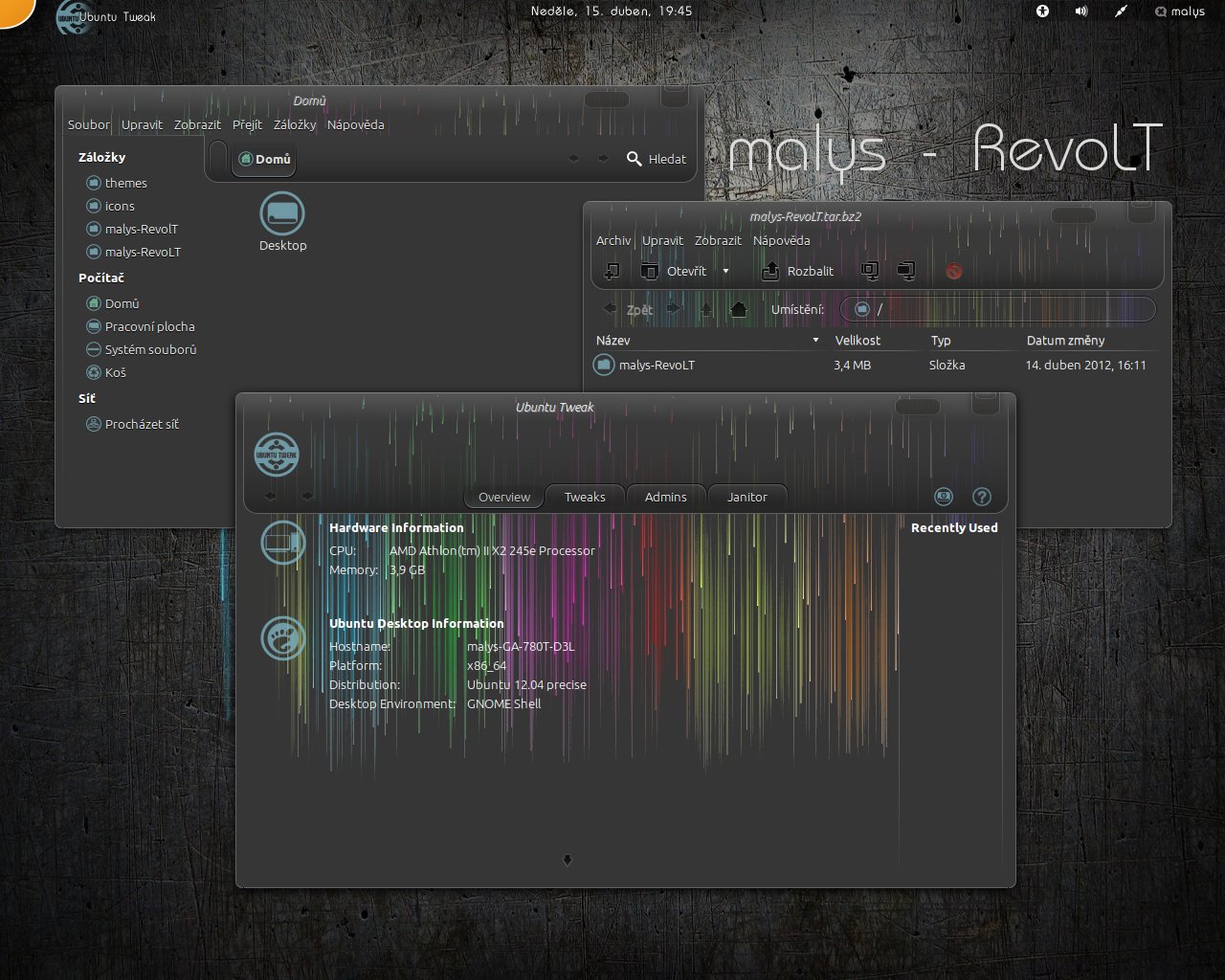Click the search magnifier Hledat in file manager
The height and width of the screenshot is (980, 1225).
(657, 159)
